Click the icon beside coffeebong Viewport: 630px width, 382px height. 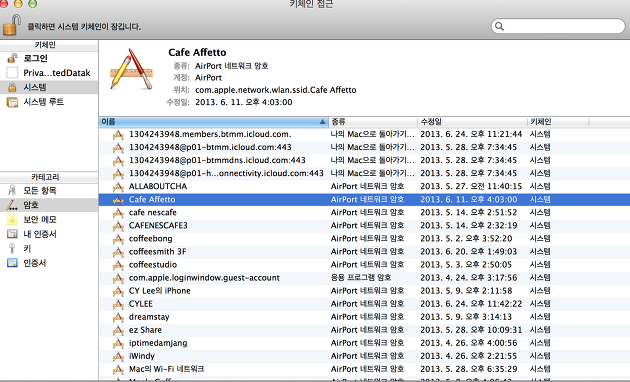118,239
